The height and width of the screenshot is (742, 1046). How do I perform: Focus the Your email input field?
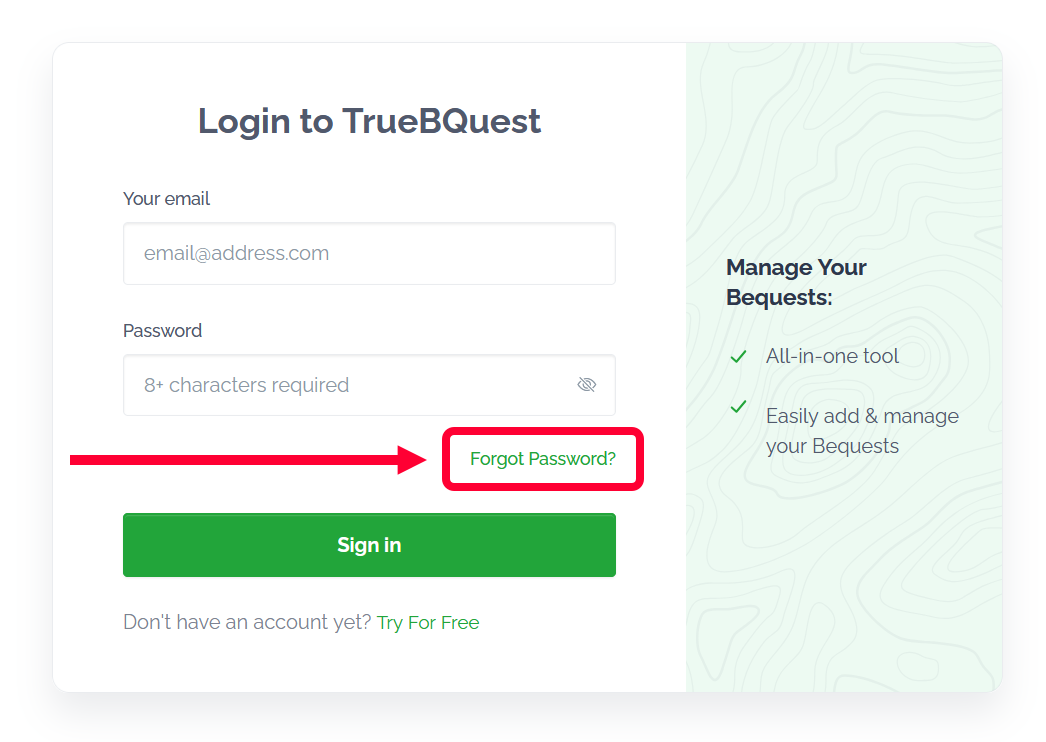pyautogui.click(x=369, y=254)
